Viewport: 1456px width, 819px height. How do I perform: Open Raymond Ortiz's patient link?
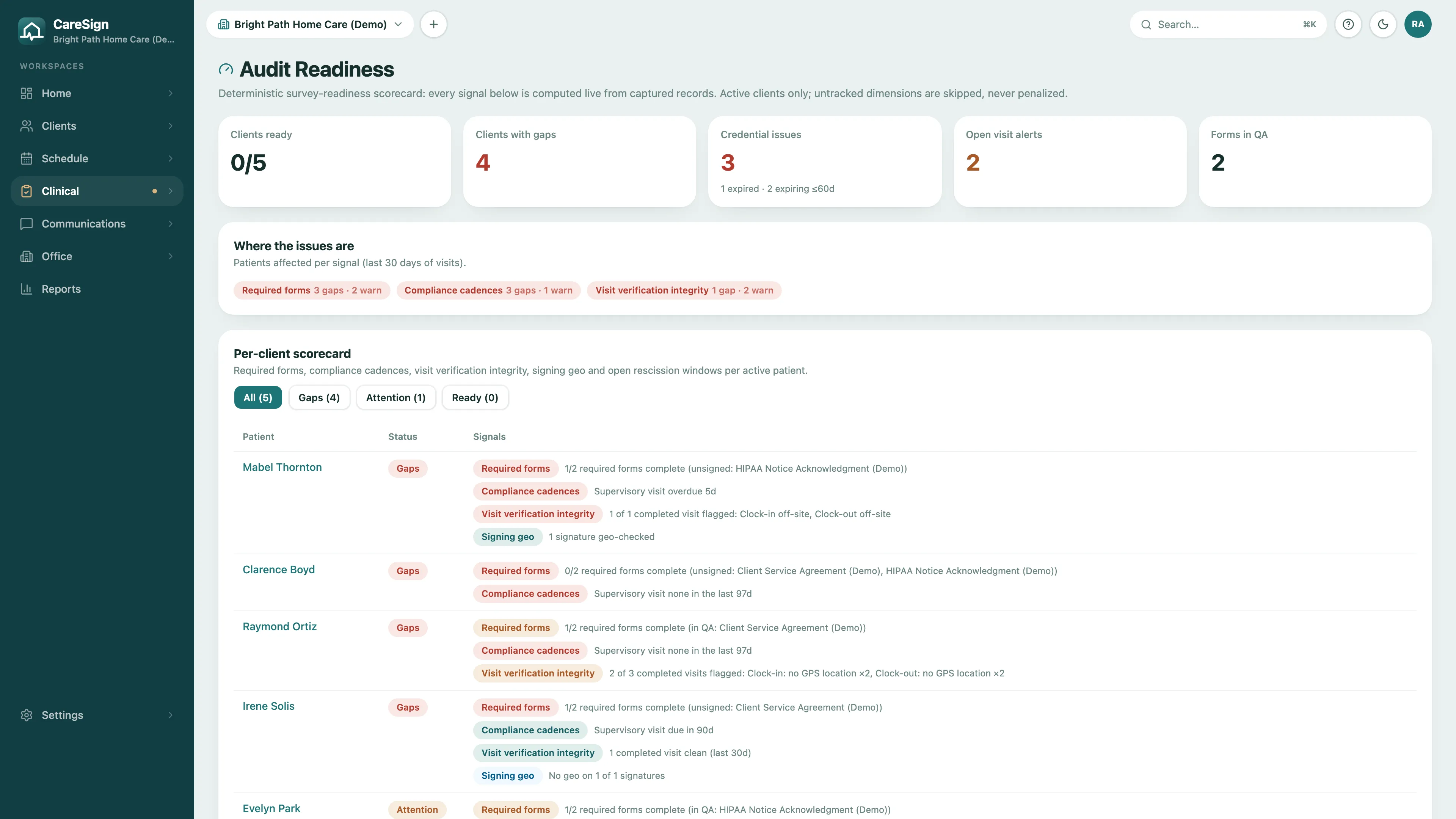click(279, 626)
